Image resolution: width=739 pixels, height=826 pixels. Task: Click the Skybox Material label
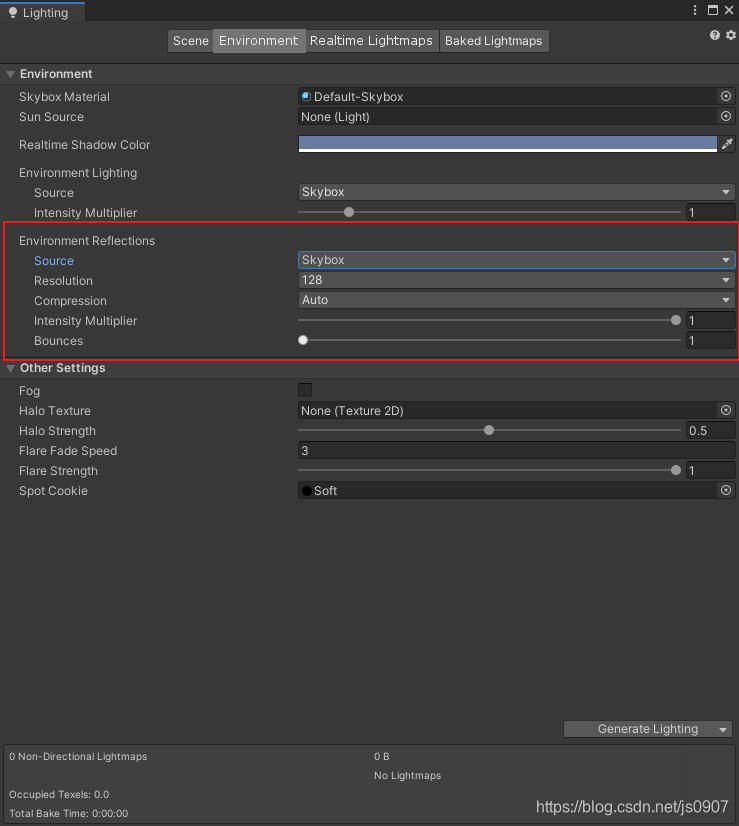tap(64, 97)
